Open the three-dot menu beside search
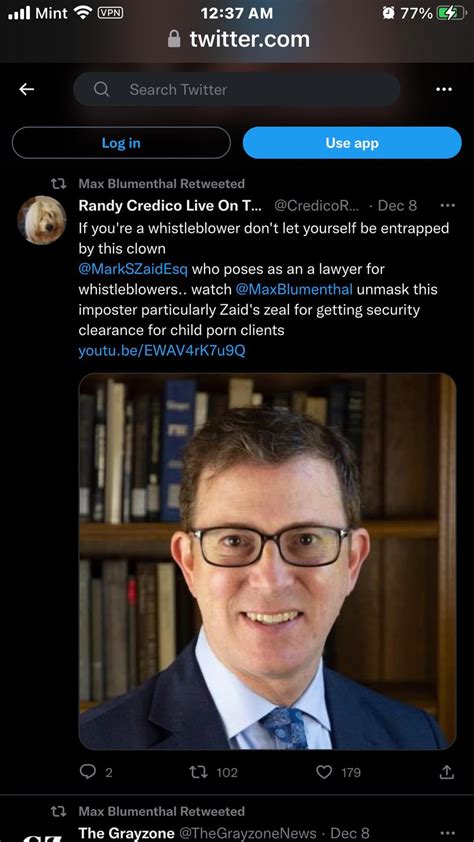 coord(444,90)
